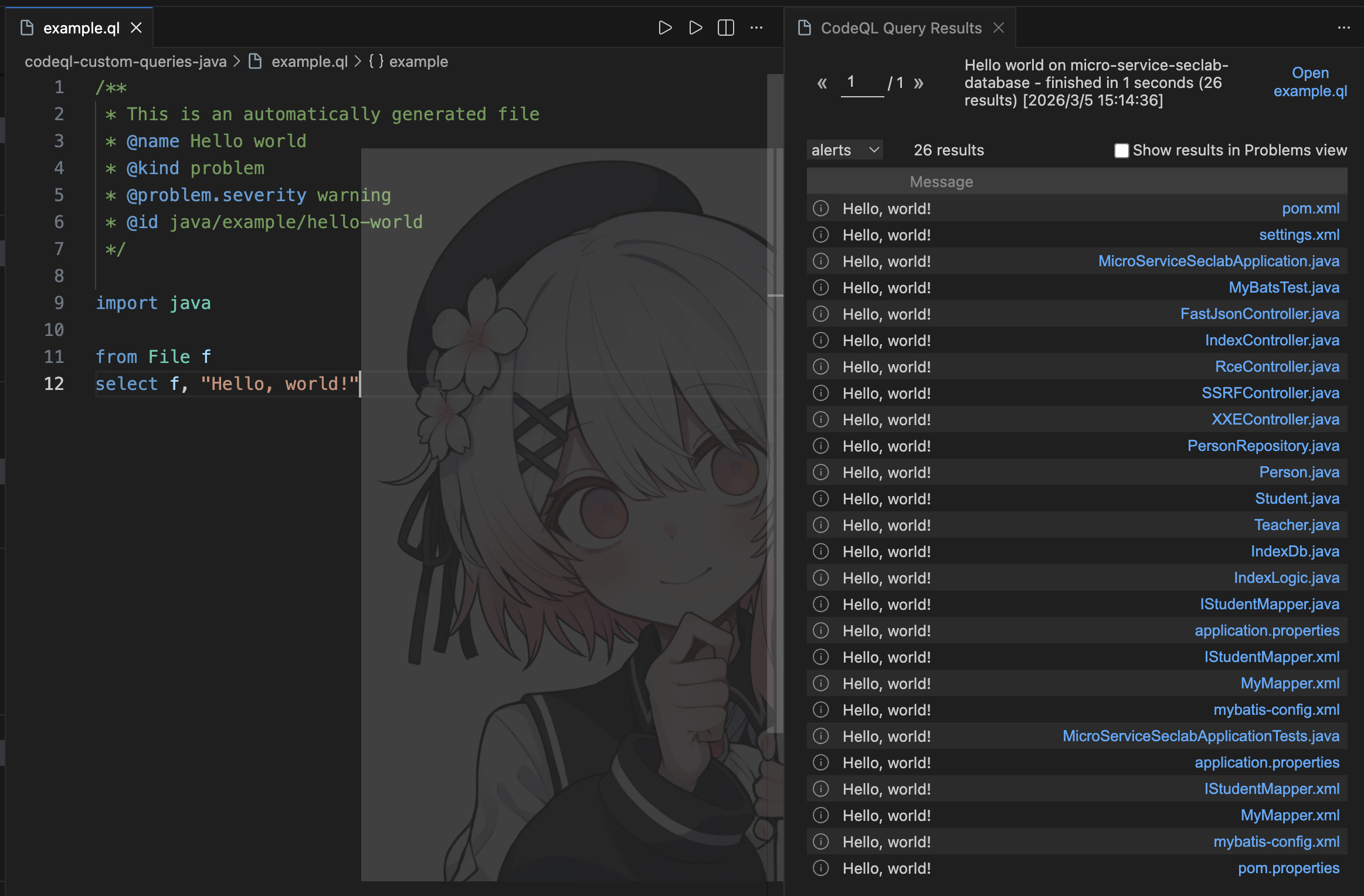Go to next results page arrows
Image resolution: width=1364 pixels, height=896 pixels.
click(x=918, y=83)
